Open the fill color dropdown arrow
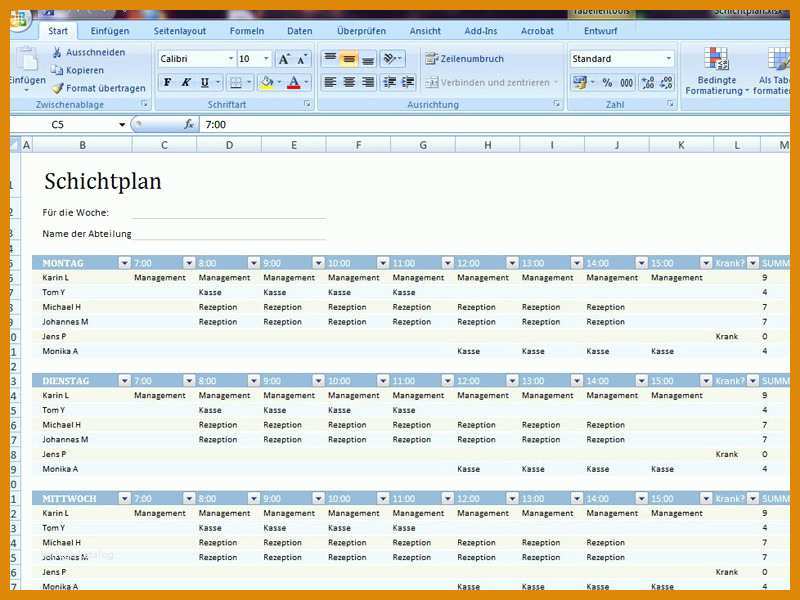 click(279, 82)
